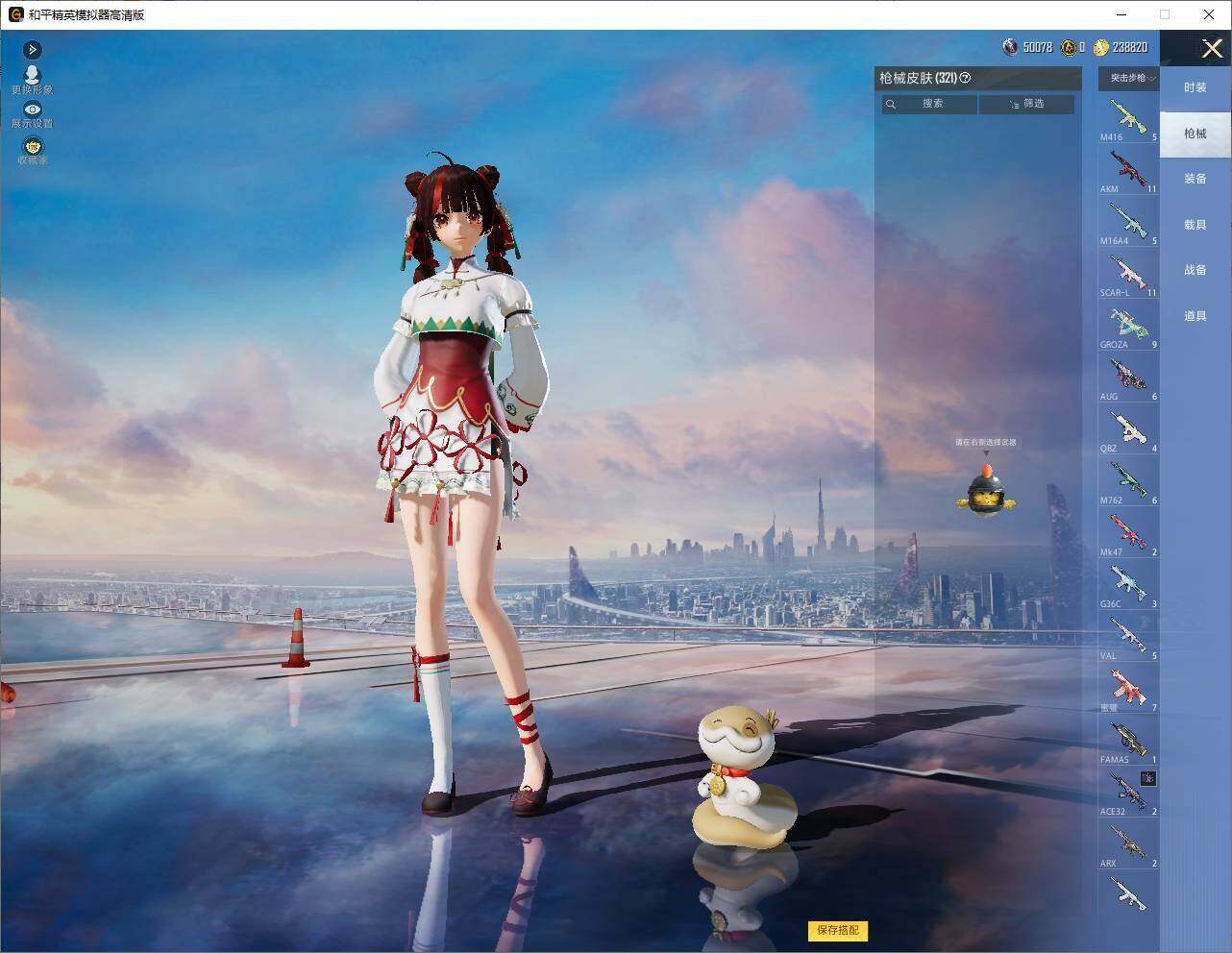The height and width of the screenshot is (953, 1232).
Task: Close the emulator window
Action: point(1209,14)
